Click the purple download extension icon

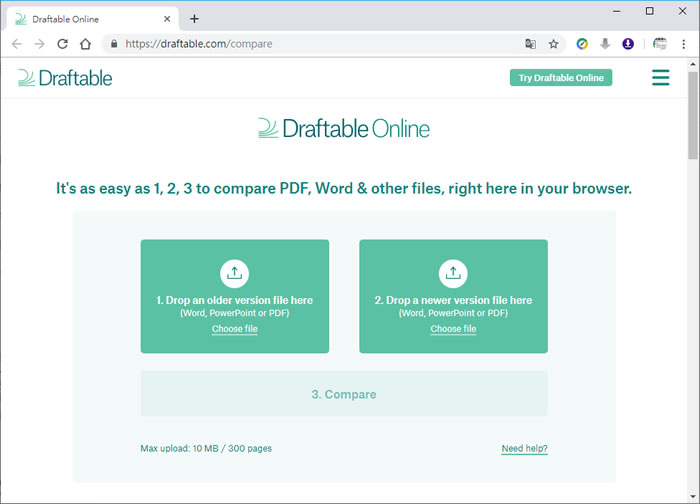point(628,44)
